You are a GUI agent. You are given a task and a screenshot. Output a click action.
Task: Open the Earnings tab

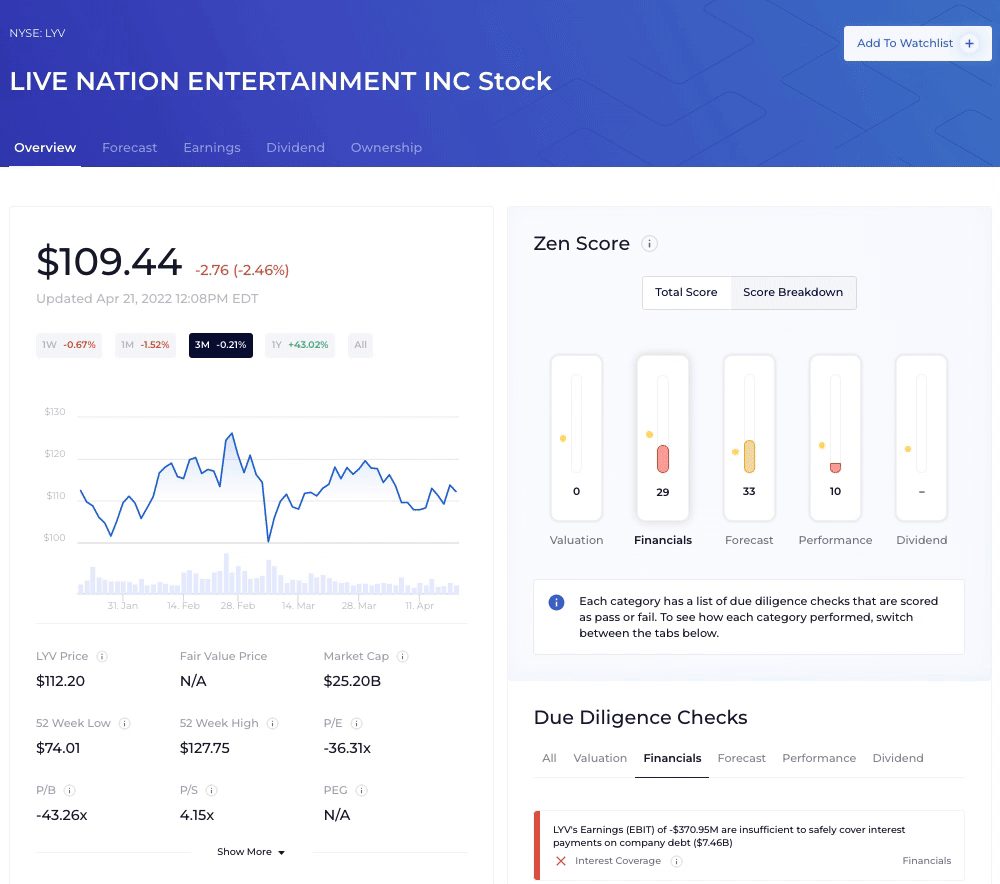(x=212, y=148)
